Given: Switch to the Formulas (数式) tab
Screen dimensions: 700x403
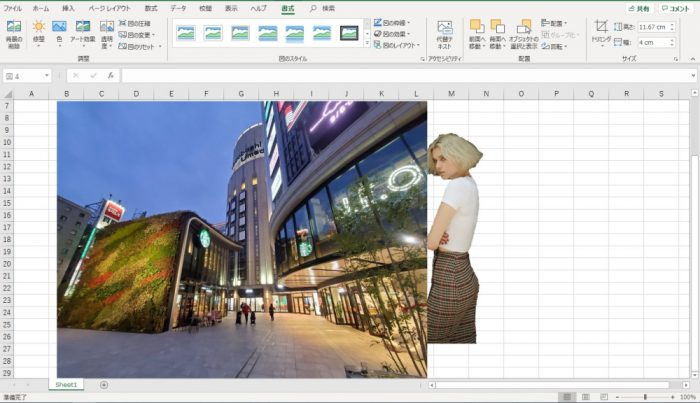Looking at the screenshot, I should point(151,8).
